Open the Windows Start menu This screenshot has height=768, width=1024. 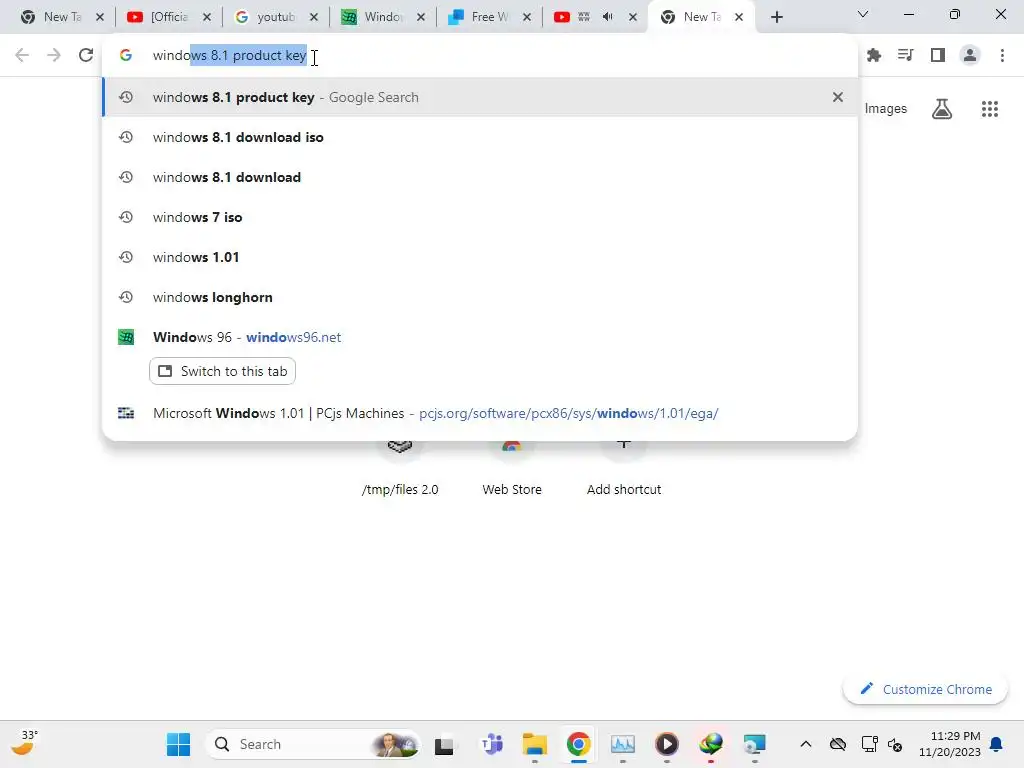coord(178,744)
